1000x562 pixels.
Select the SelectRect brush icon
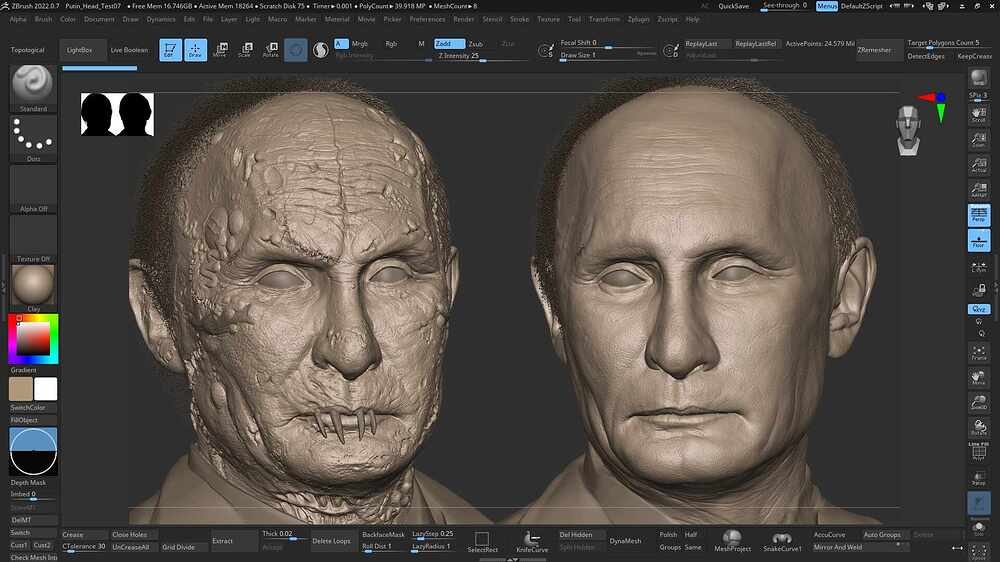[x=482, y=542]
